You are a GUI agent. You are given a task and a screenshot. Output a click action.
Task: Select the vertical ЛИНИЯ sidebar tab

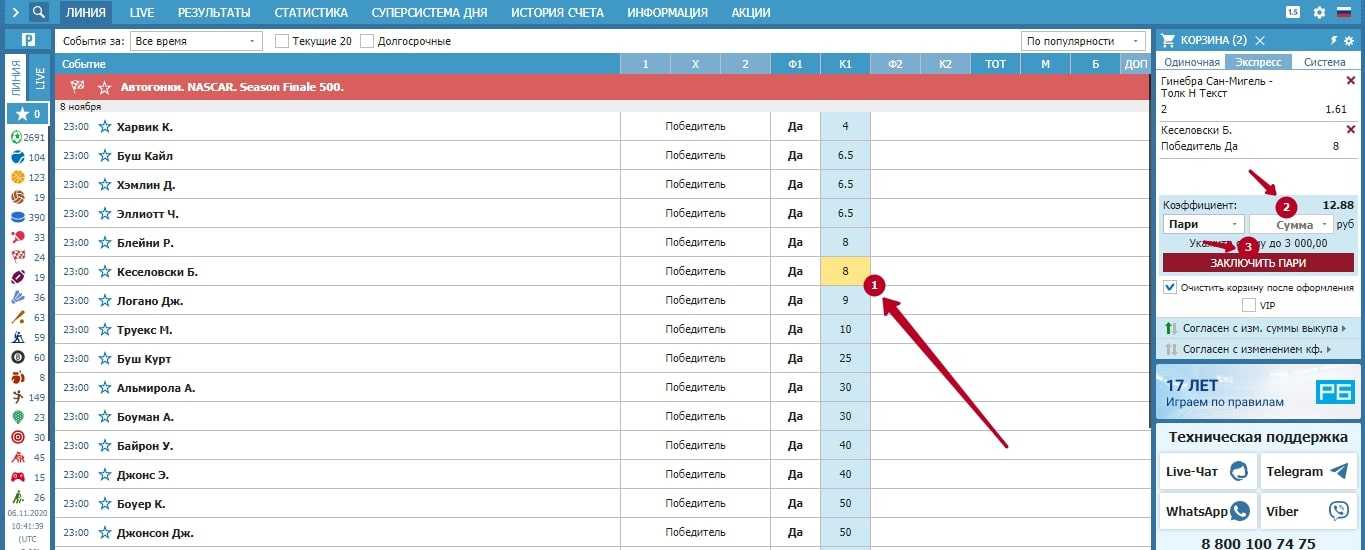(x=17, y=79)
